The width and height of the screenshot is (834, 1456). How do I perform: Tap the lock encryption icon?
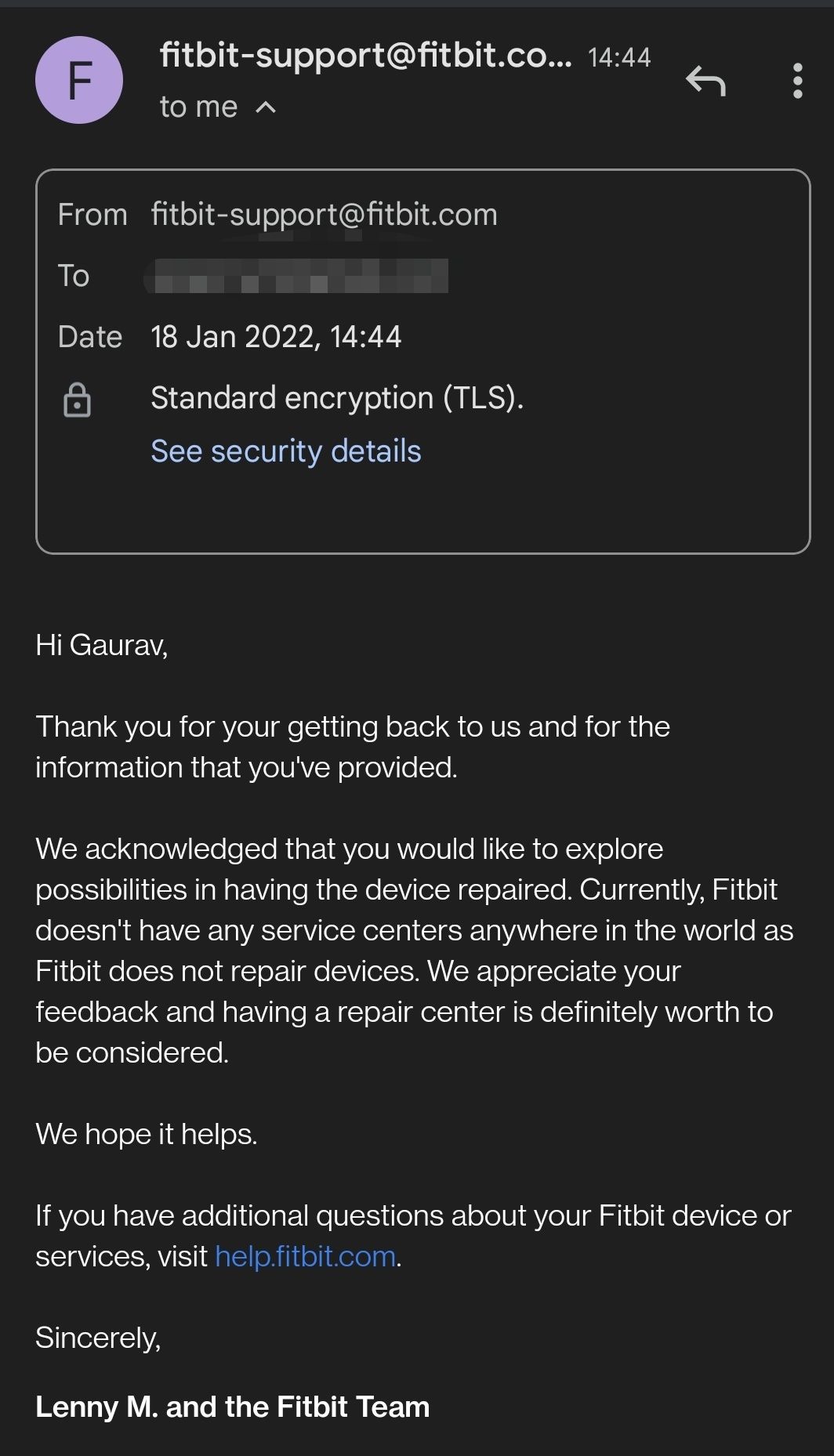point(77,399)
